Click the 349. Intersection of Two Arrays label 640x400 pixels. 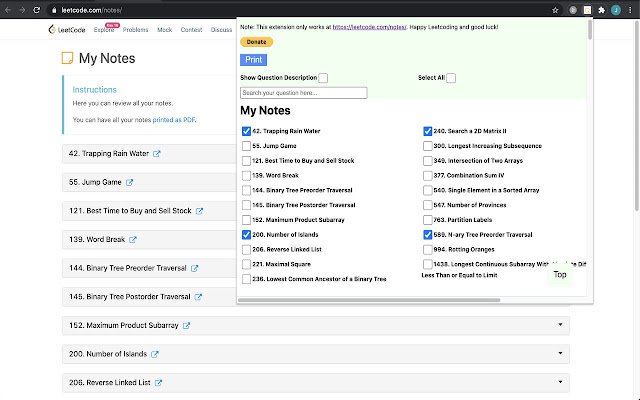(478, 161)
